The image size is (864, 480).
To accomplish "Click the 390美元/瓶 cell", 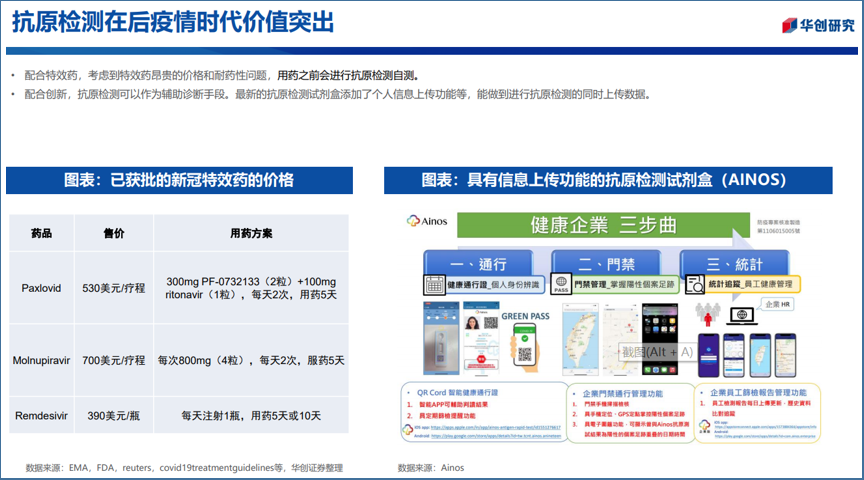I will (114, 416).
